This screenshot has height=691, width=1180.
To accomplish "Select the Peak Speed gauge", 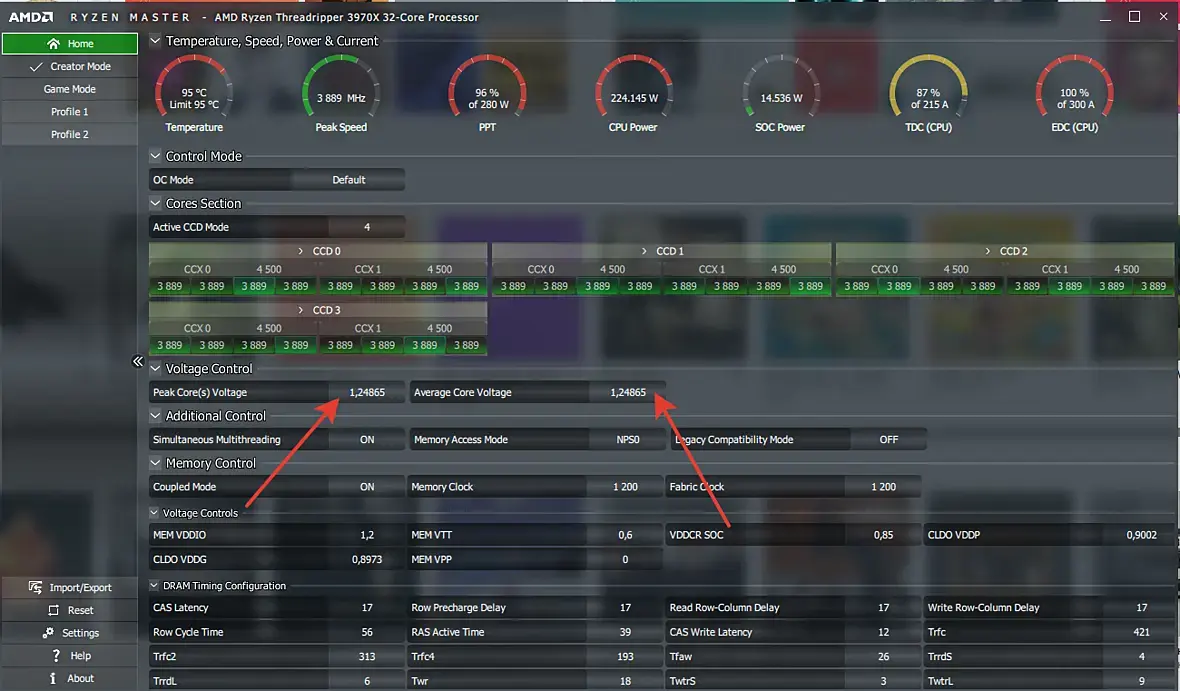I will (x=341, y=94).
